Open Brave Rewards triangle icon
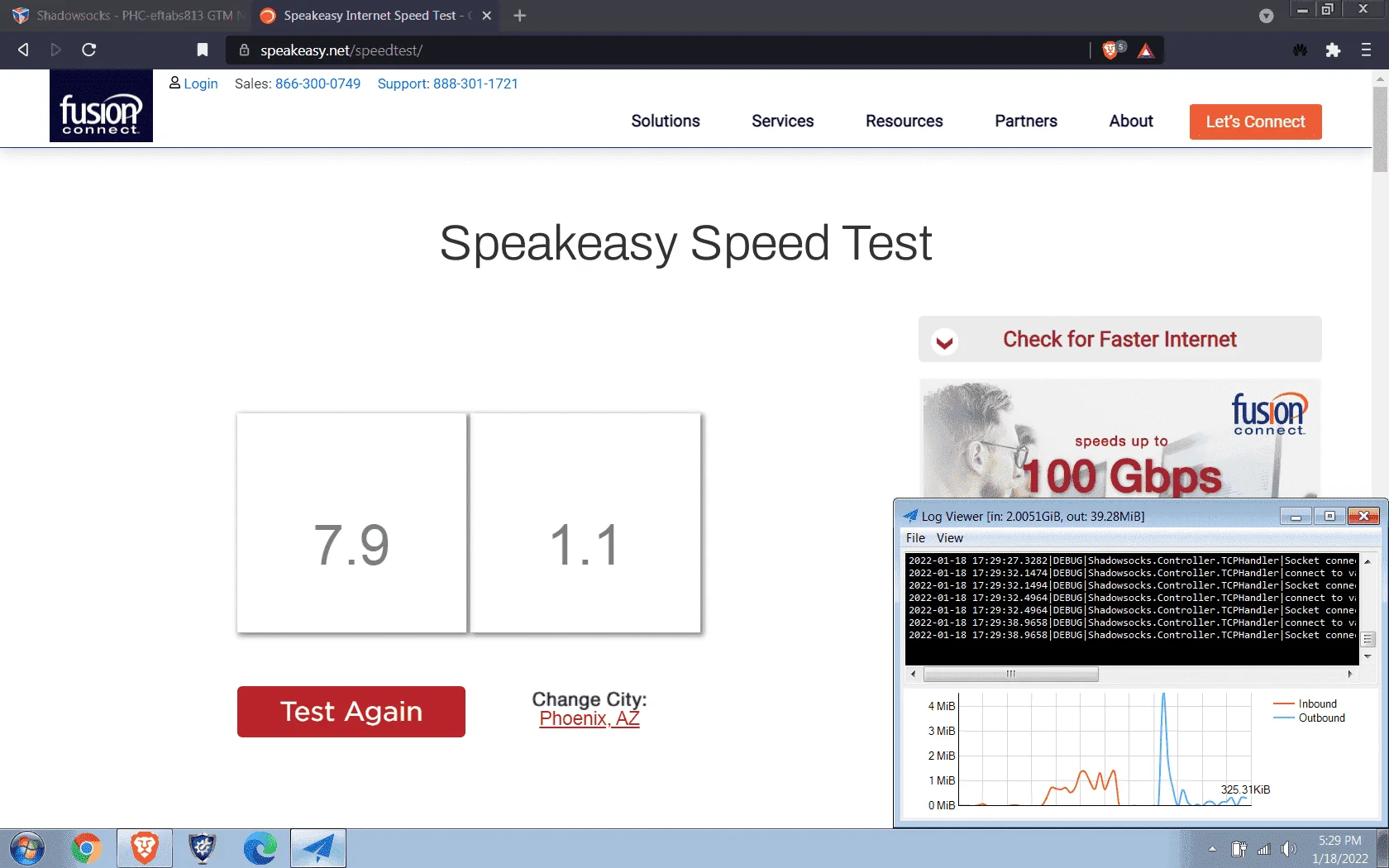 pyautogui.click(x=1145, y=50)
